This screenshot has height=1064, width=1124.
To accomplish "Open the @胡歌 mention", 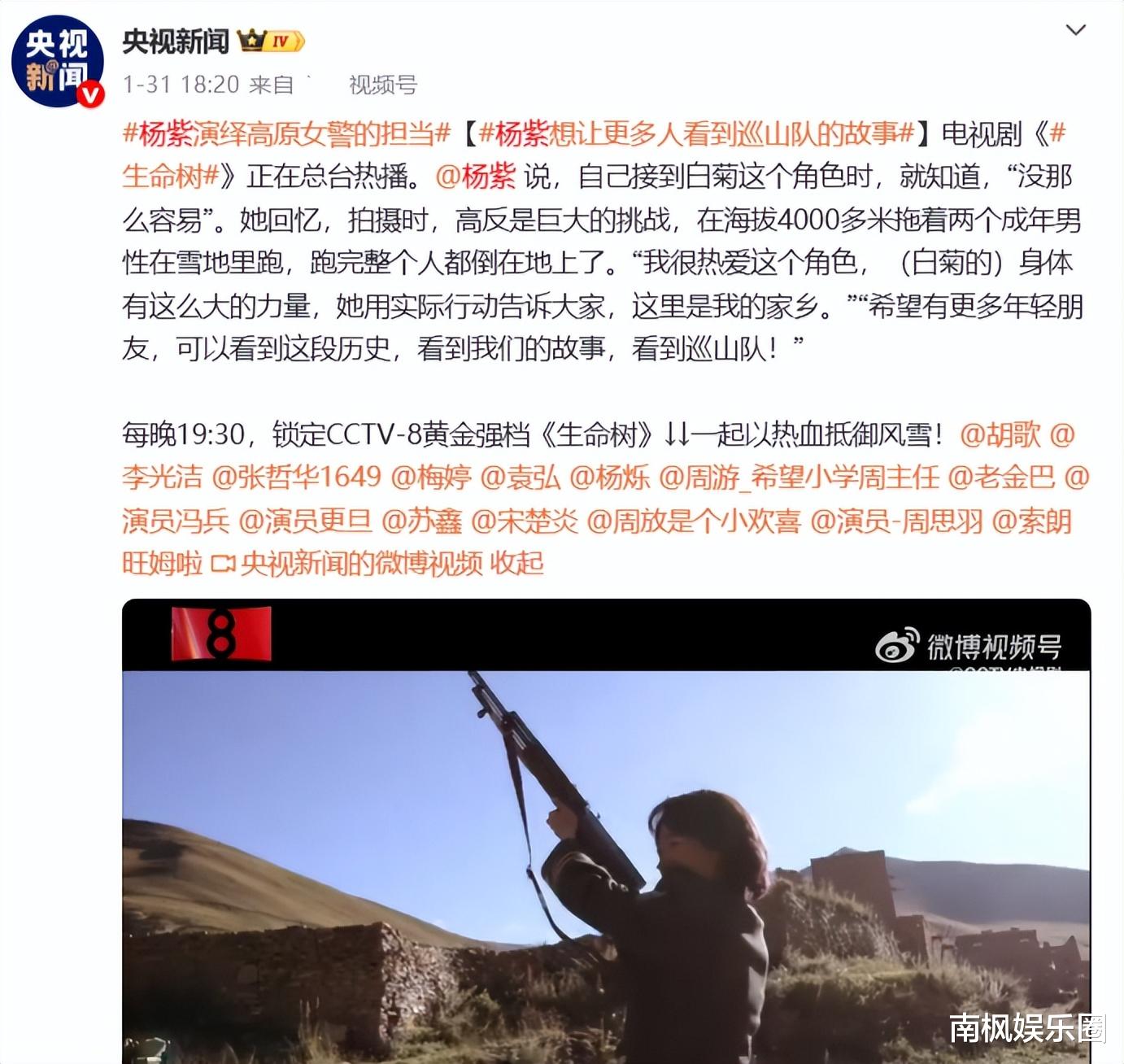I will 1000,434.
